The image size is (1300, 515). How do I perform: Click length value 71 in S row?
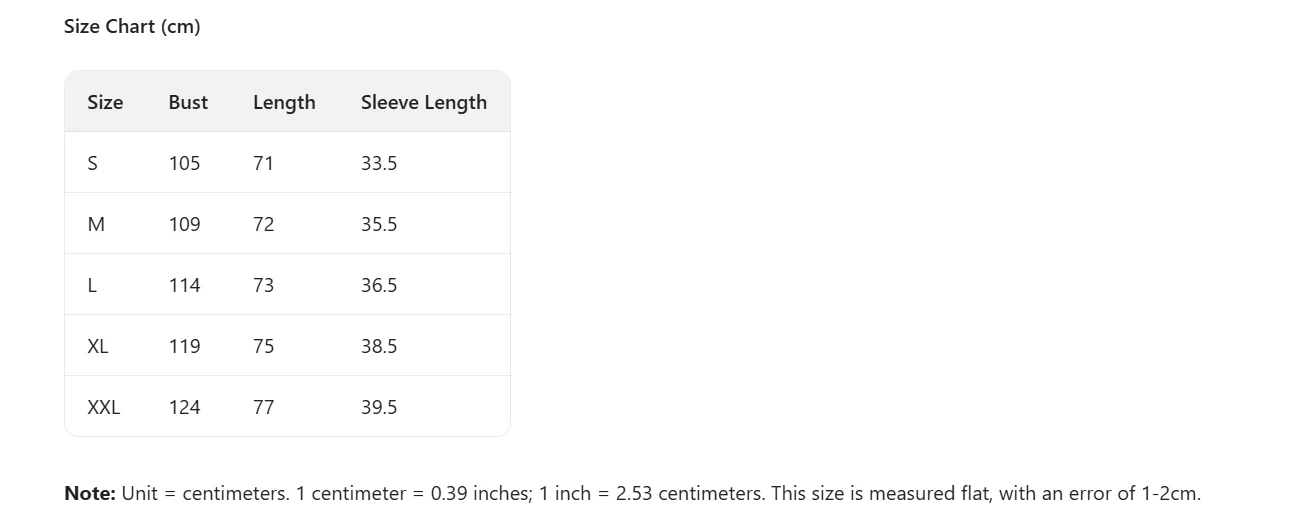tap(263, 163)
